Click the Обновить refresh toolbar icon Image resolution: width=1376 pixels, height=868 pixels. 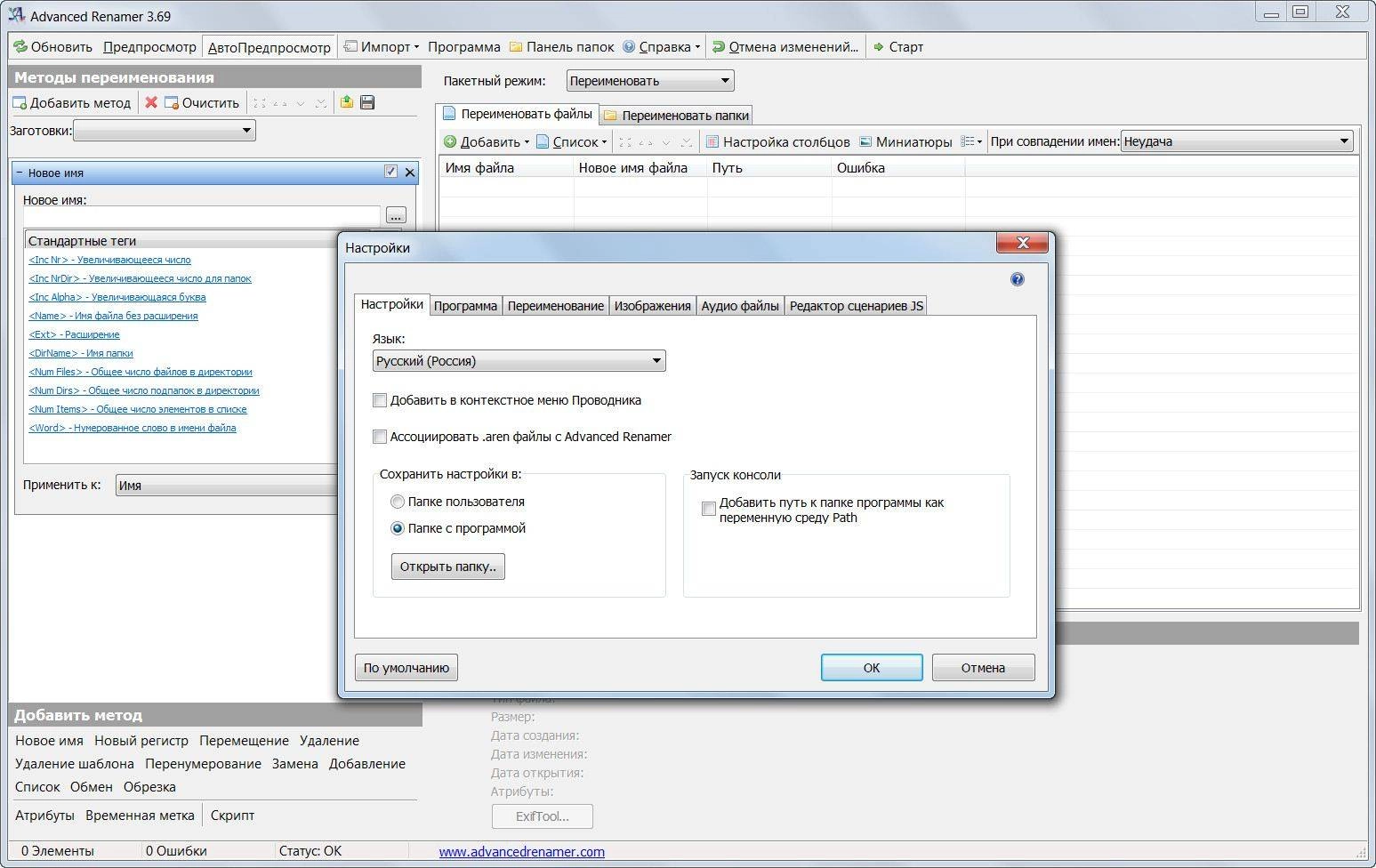pos(20,46)
